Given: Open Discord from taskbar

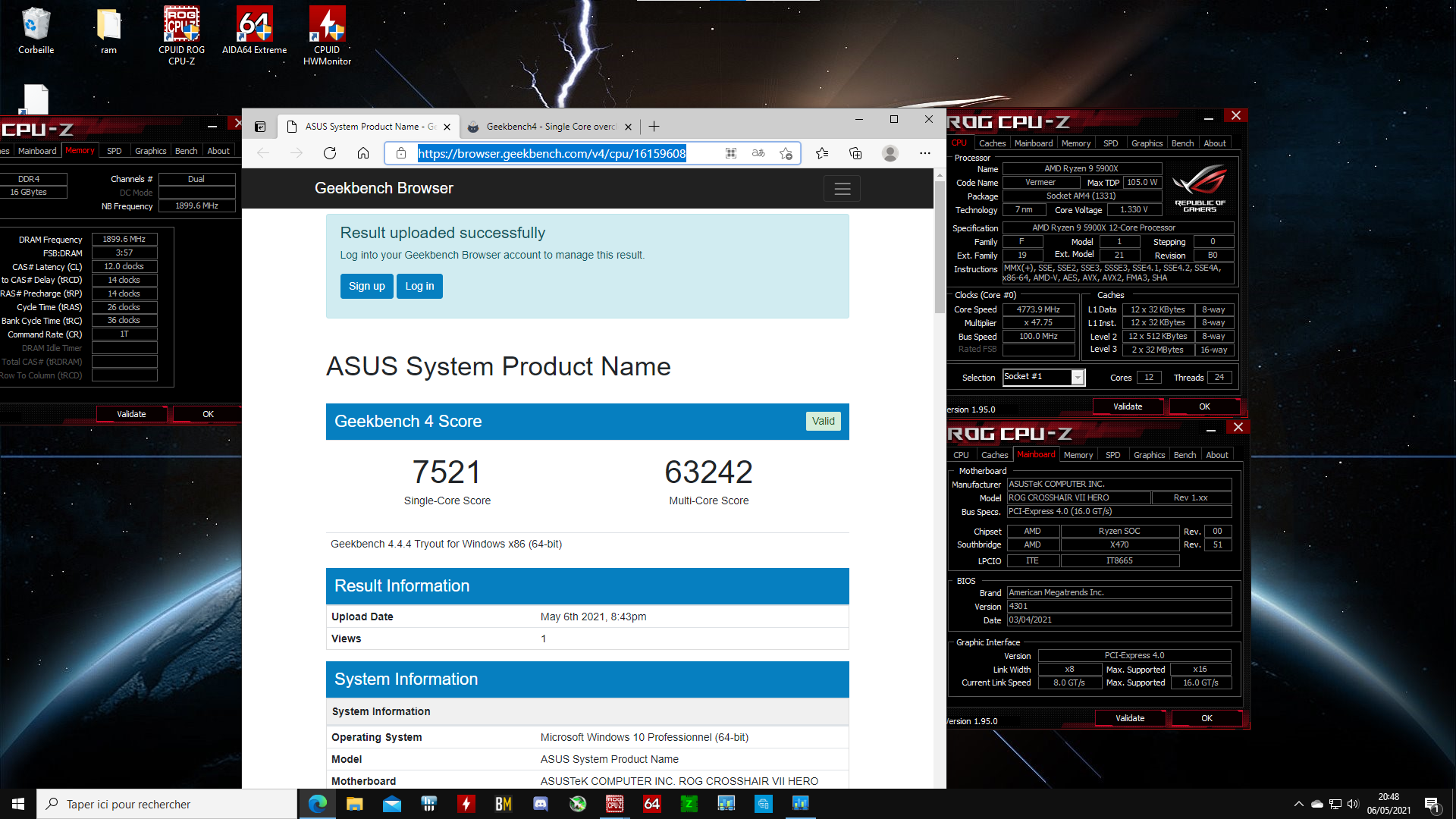Looking at the screenshot, I should 541,804.
